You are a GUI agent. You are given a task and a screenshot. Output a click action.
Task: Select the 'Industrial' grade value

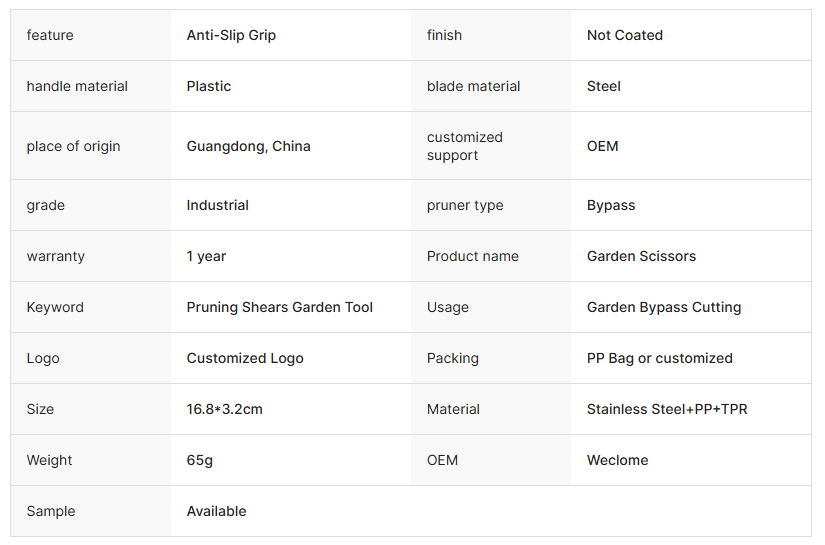pyautogui.click(x=217, y=205)
